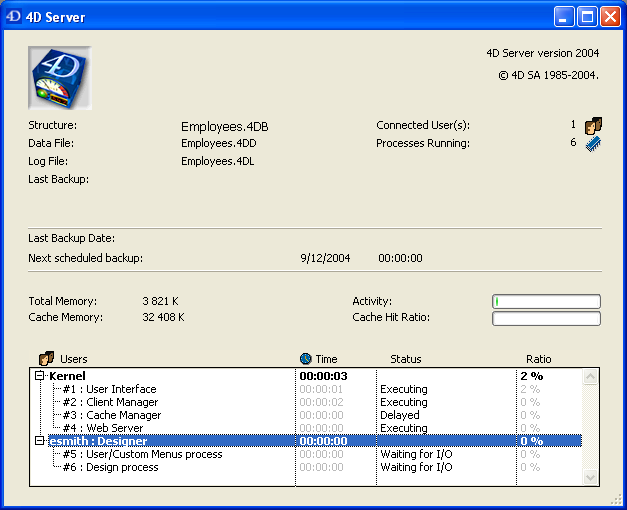Click the Cache Hit Ratio bar
This screenshot has height=510, width=627.
click(x=546, y=319)
